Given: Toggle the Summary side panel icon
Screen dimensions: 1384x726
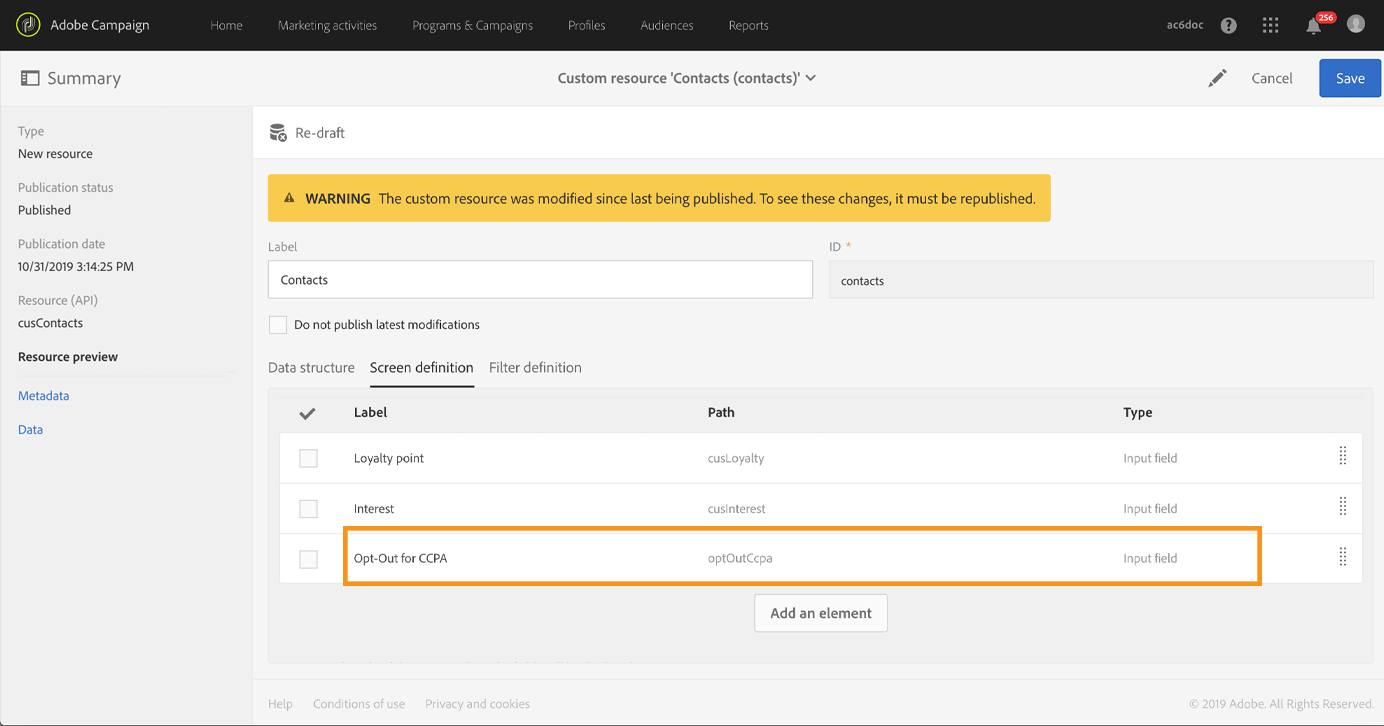Looking at the screenshot, I should tap(30, 78).
